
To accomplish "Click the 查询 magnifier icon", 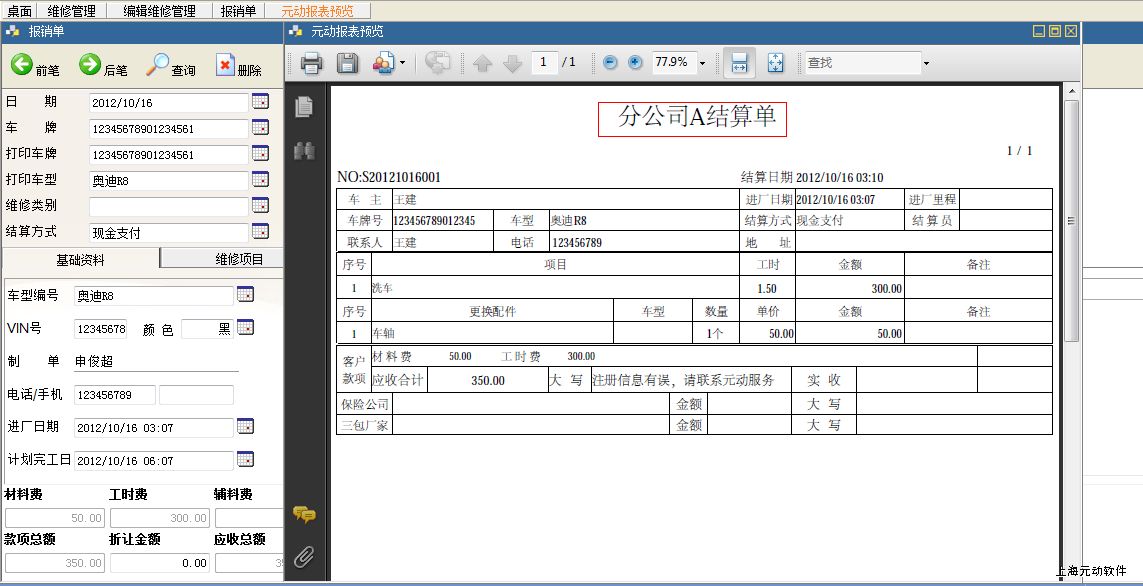I will tap(159, 66).
